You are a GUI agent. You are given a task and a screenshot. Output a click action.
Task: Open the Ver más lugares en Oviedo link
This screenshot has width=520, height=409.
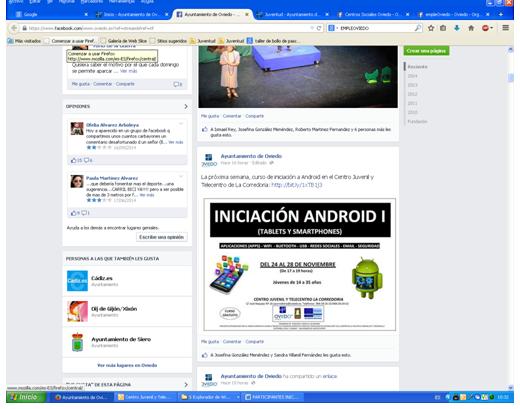click(x=127, y=365)
